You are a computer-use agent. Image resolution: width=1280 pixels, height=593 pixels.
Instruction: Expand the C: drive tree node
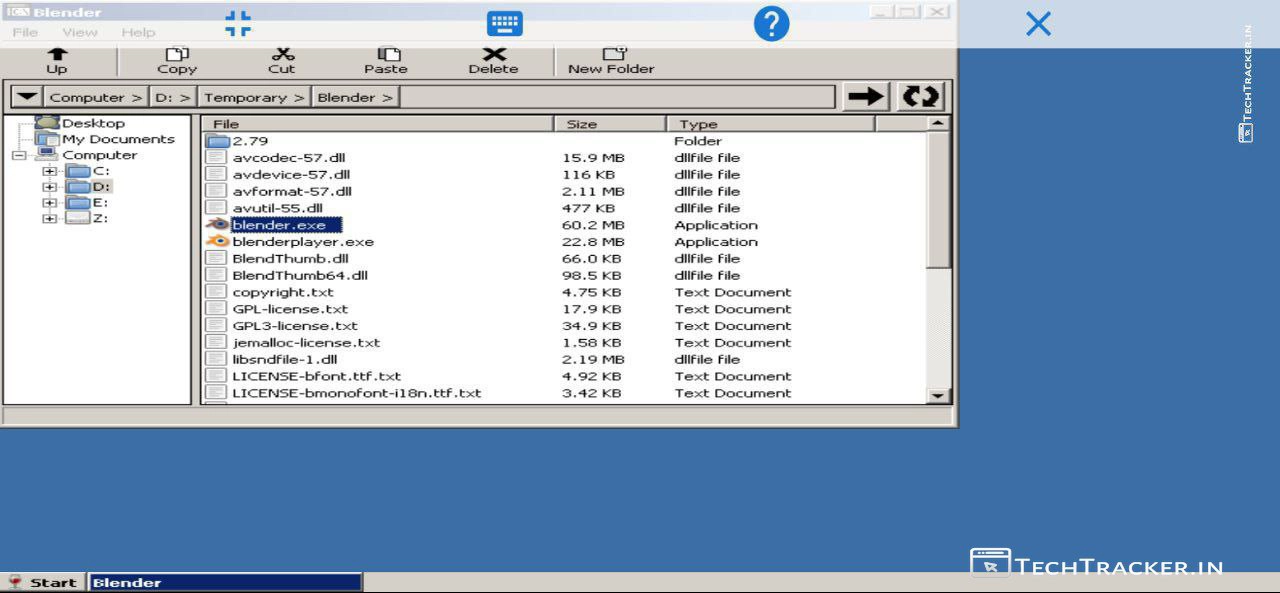click(49, 171)
